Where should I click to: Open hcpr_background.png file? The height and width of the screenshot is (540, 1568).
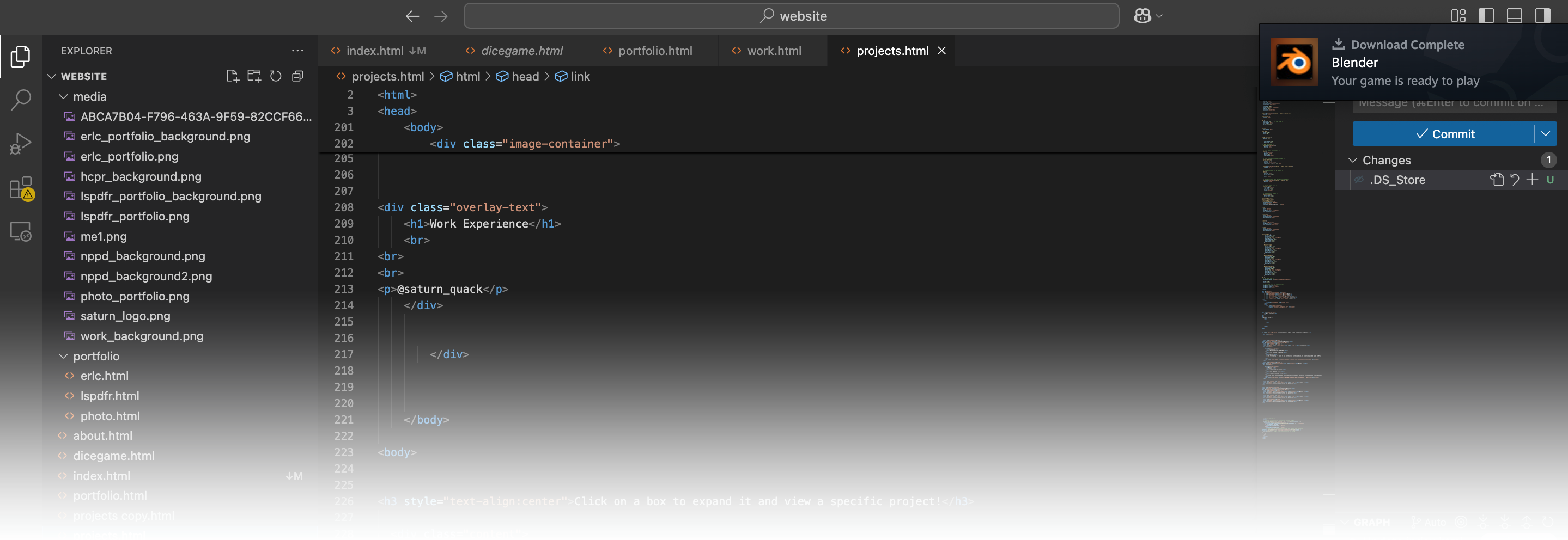(x=141, y=176)
